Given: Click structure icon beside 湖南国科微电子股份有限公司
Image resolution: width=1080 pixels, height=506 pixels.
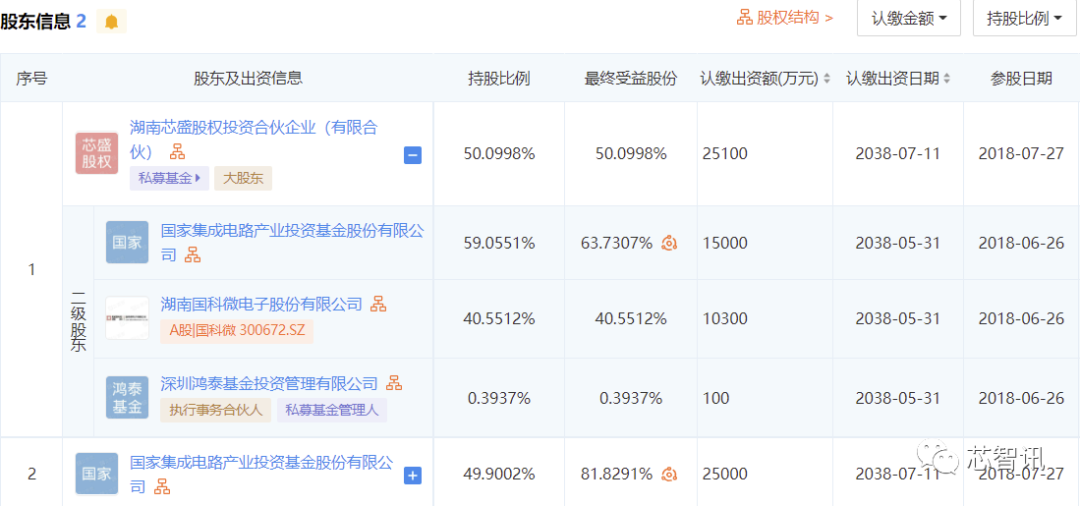Looking at the screenshot, I should coord(379,303).
